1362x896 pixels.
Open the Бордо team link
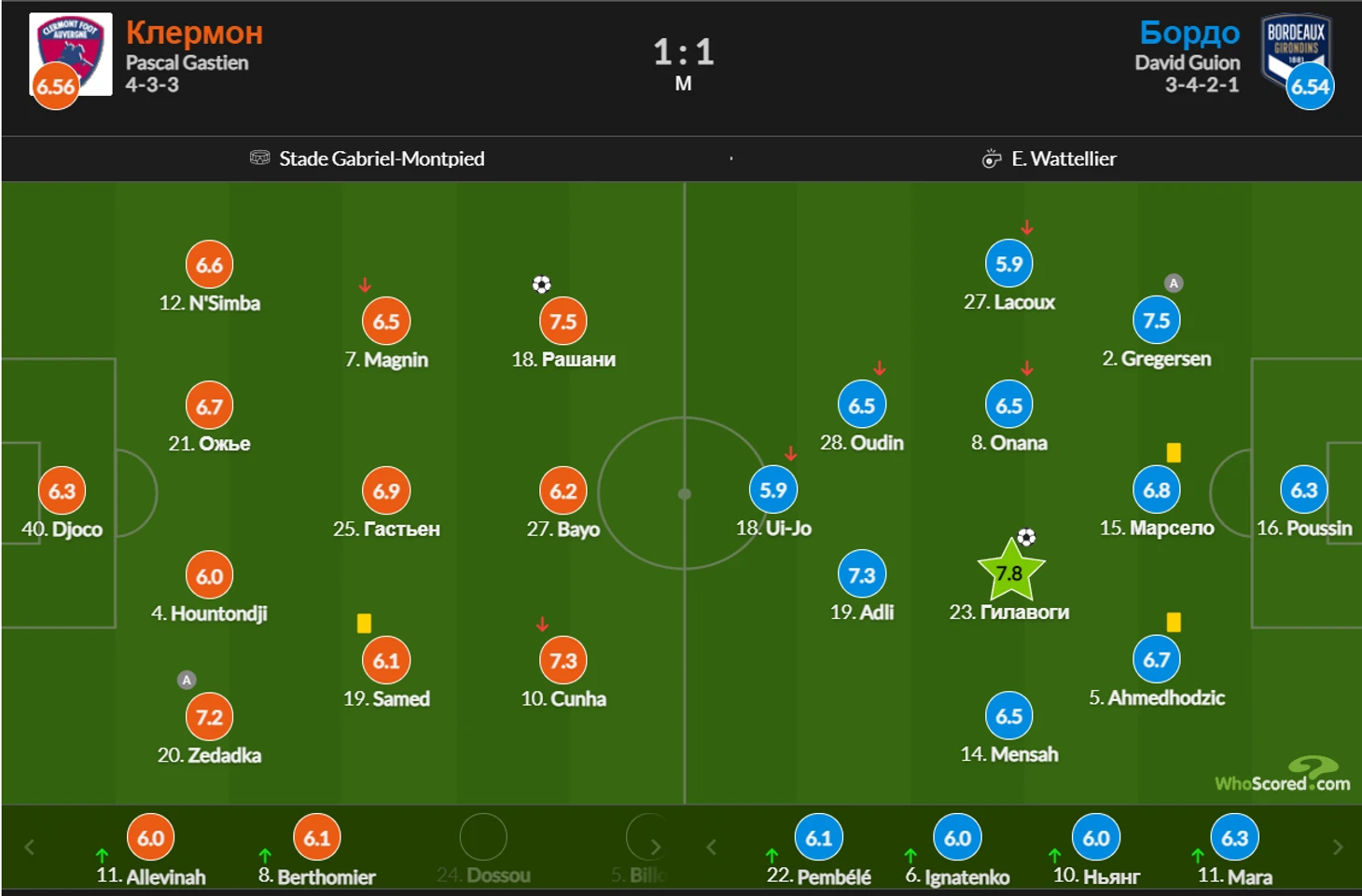[1189, 33]
